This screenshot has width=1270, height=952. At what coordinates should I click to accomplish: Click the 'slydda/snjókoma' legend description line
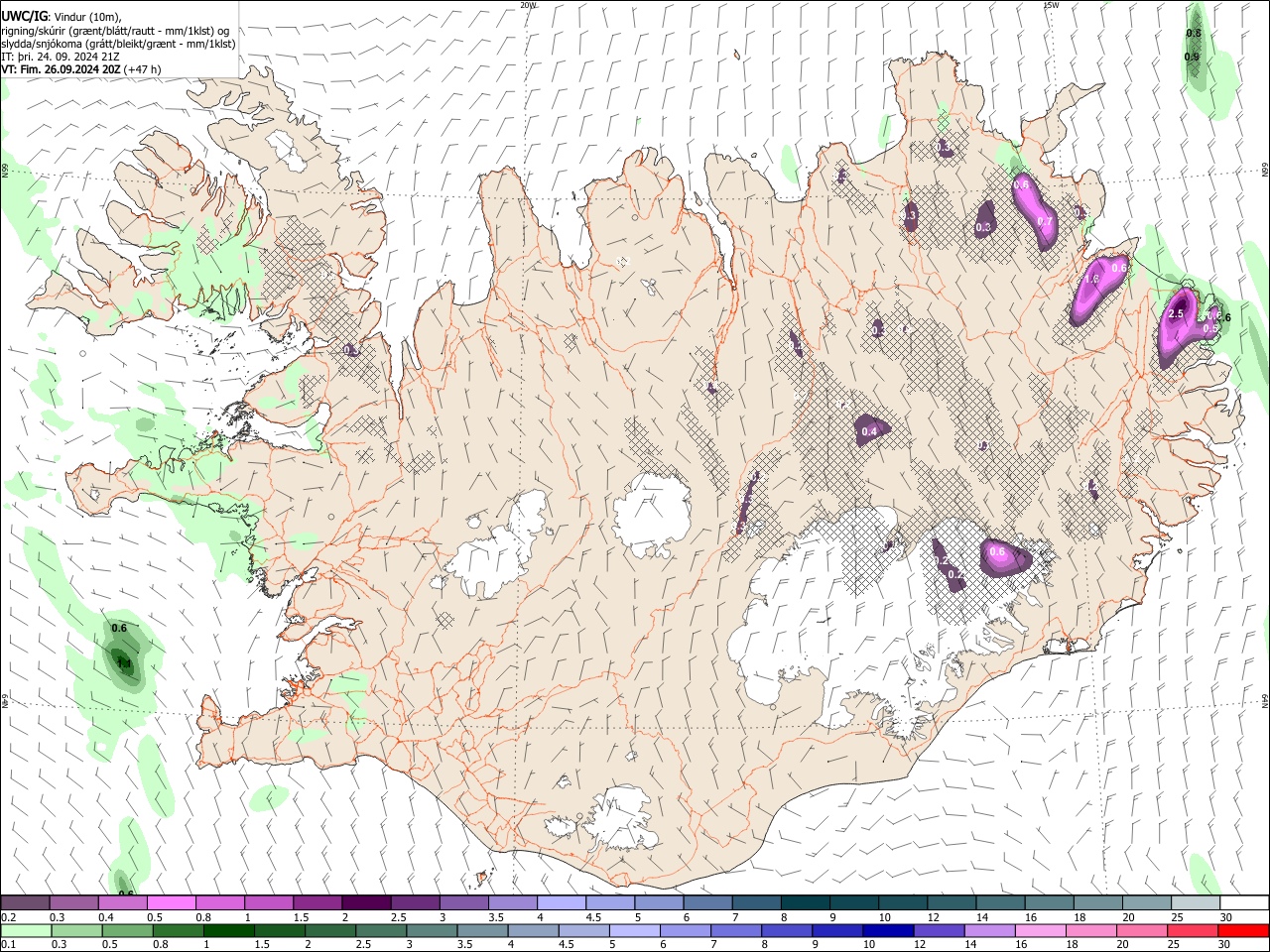point(118,44)
